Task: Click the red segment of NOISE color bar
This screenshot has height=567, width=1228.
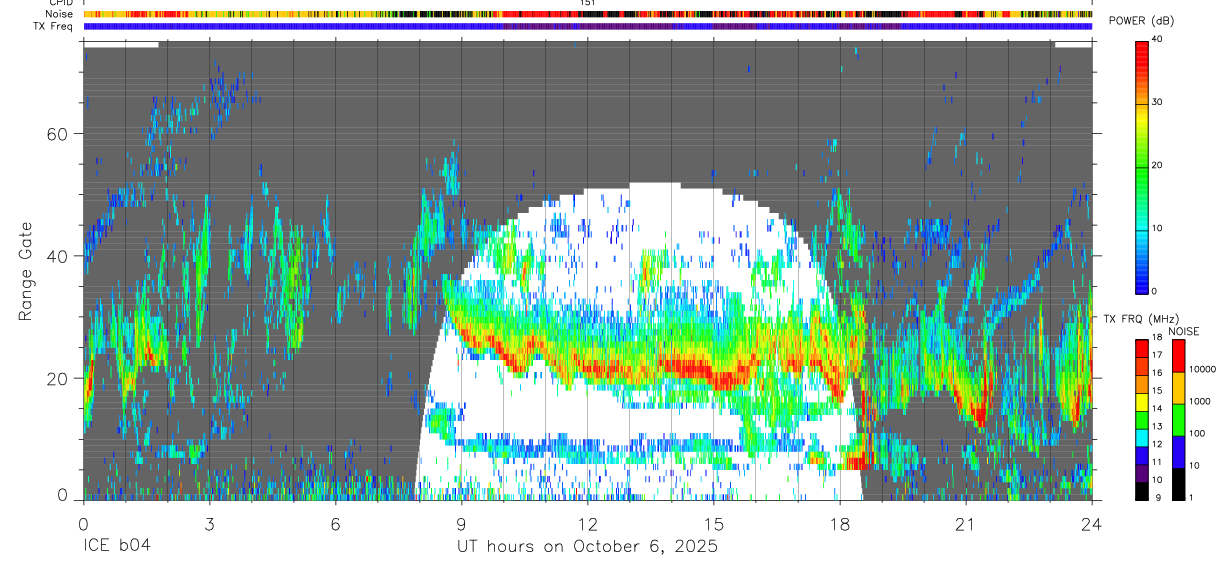Action: click(x=1178, y=356)
